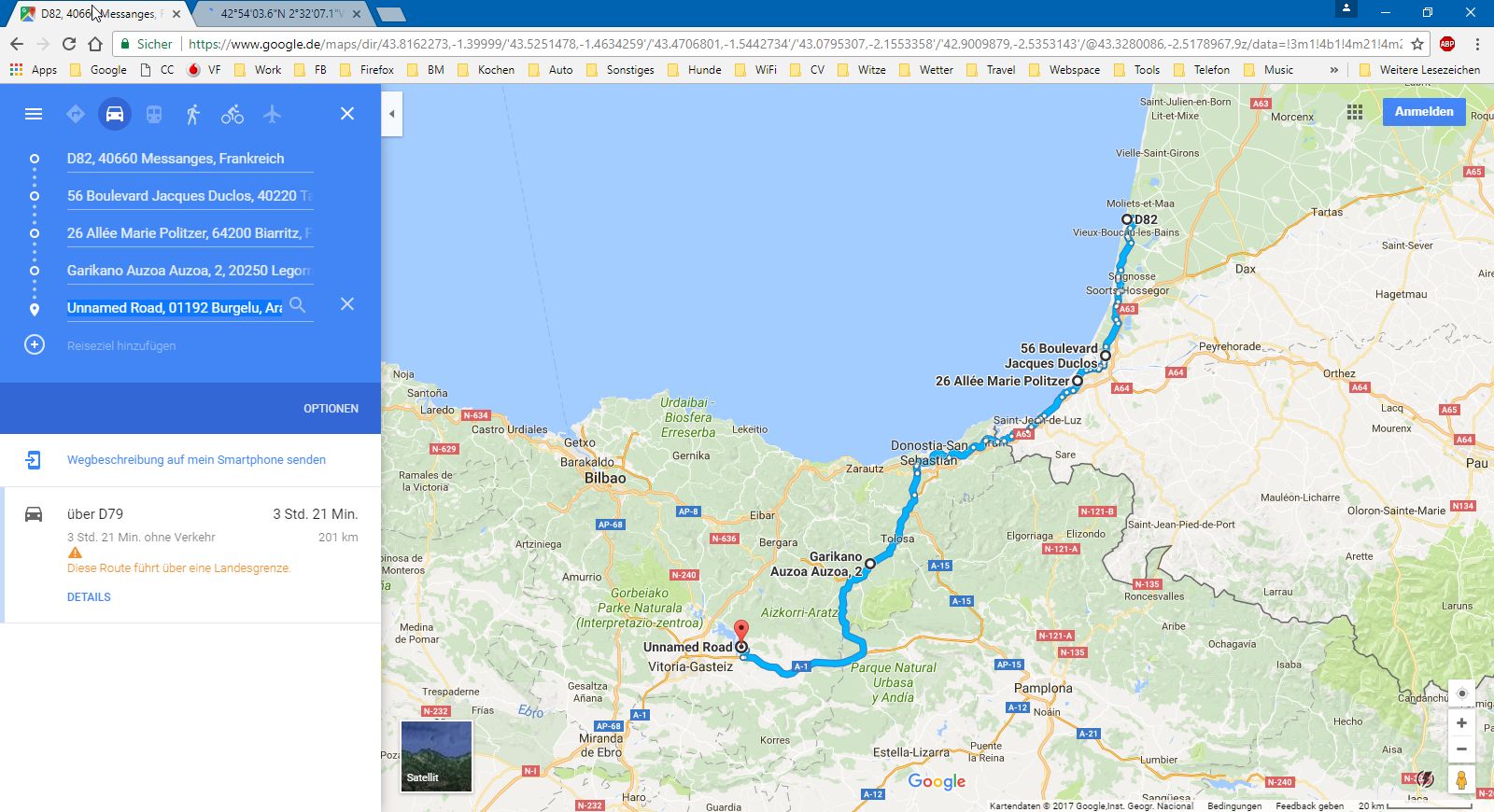Open the Google Maps hamburger menu
Screen dimensions: 1494x812
click(x=34, y=114)
